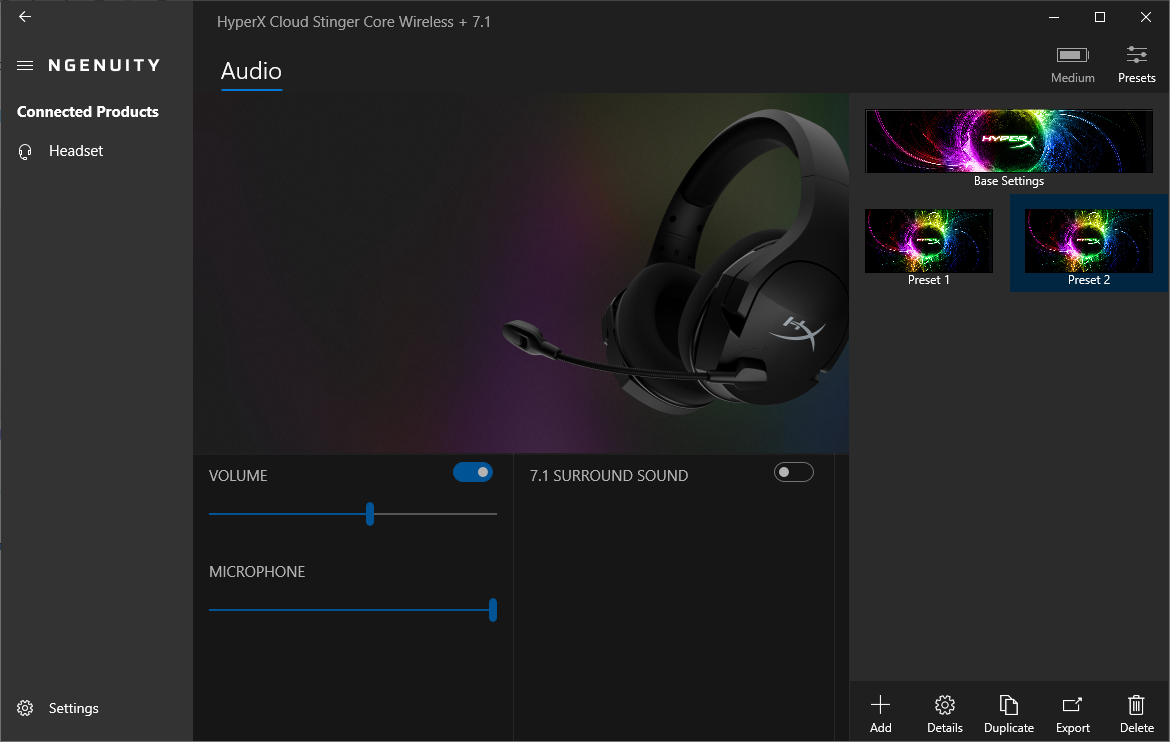
Task: Switch to the Audio tab
Action: coord(251,72)
